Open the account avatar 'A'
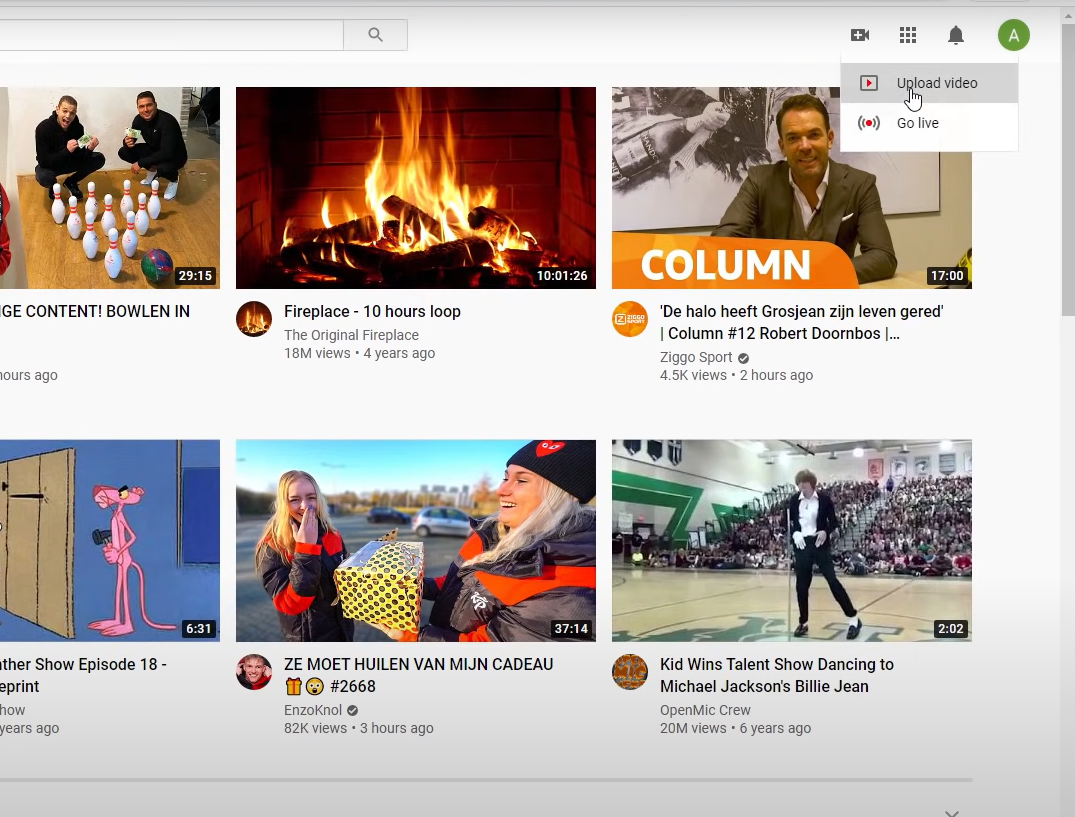 (1013, 35)
